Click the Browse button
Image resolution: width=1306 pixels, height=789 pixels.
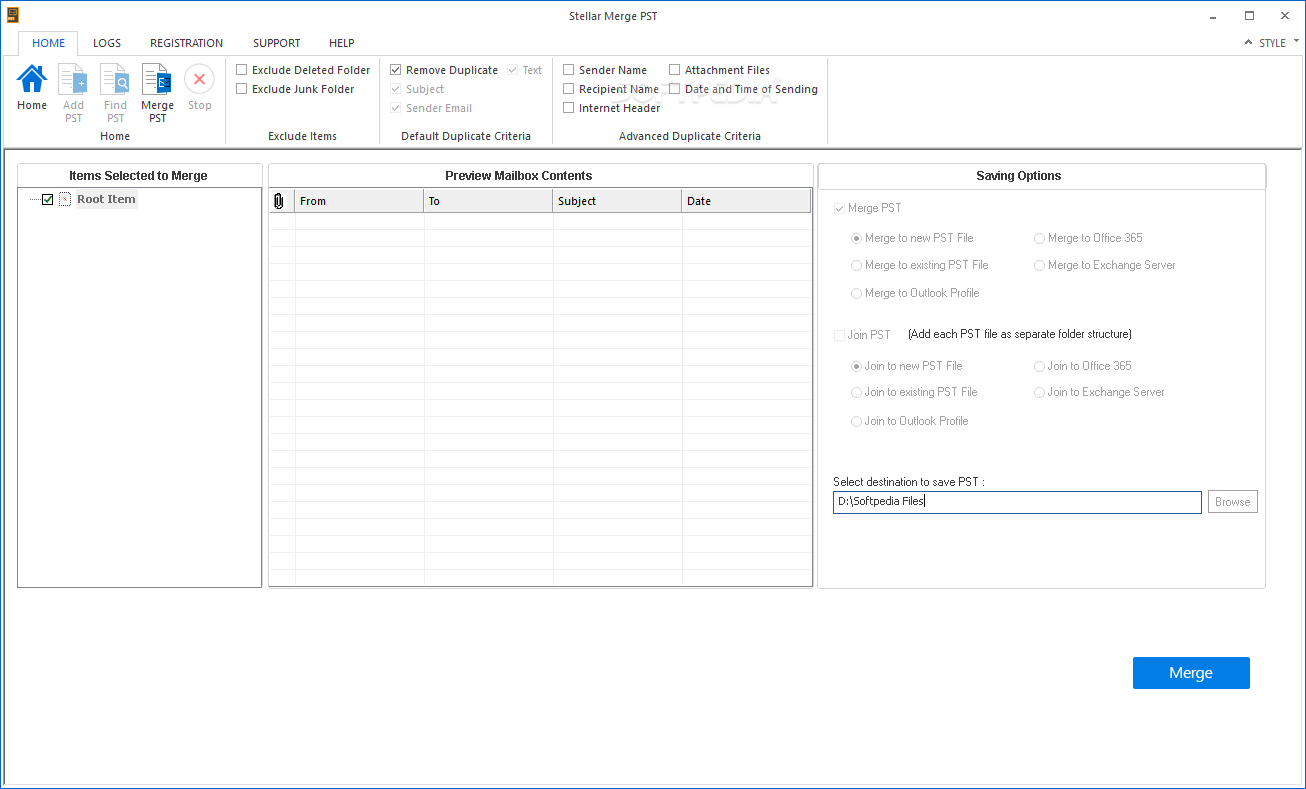1232,502
